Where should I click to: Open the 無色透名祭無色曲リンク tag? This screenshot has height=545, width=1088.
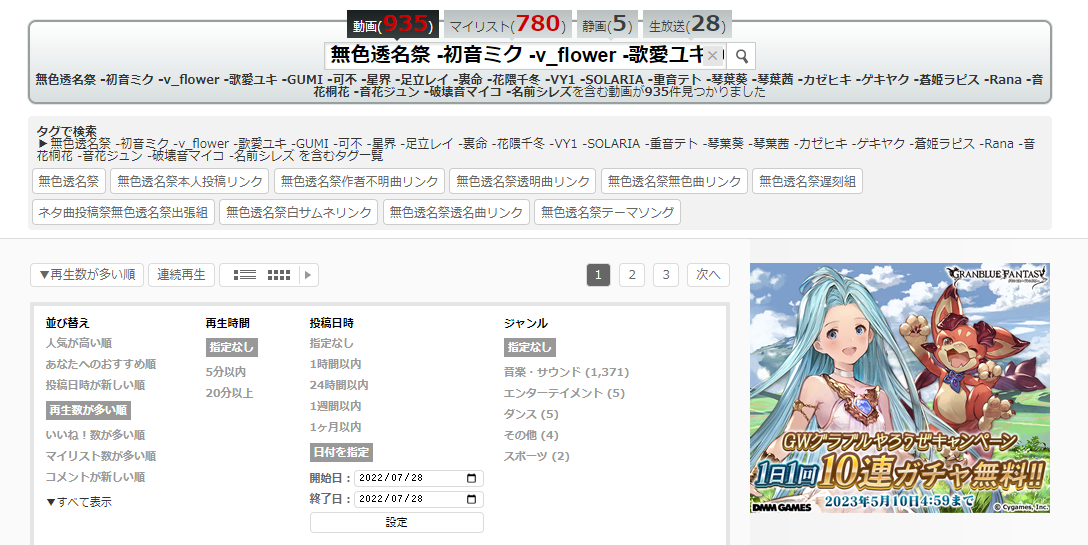tap(674, 182)
